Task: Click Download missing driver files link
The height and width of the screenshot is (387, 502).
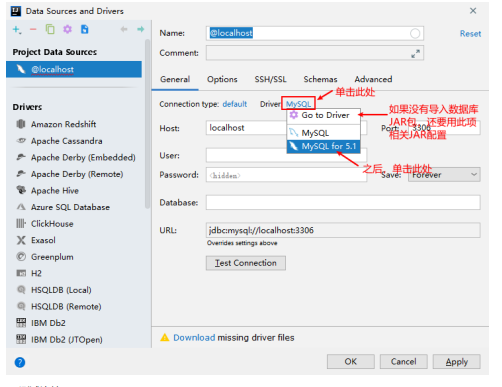Action: [194, 338]
